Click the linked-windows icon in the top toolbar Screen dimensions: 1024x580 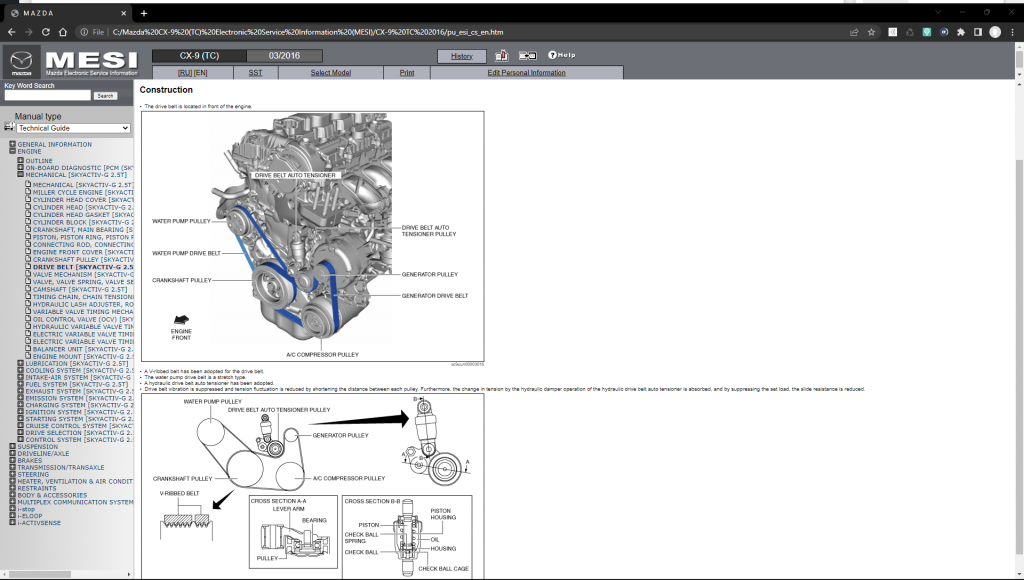pyautogui.click(x=528, y=55)
